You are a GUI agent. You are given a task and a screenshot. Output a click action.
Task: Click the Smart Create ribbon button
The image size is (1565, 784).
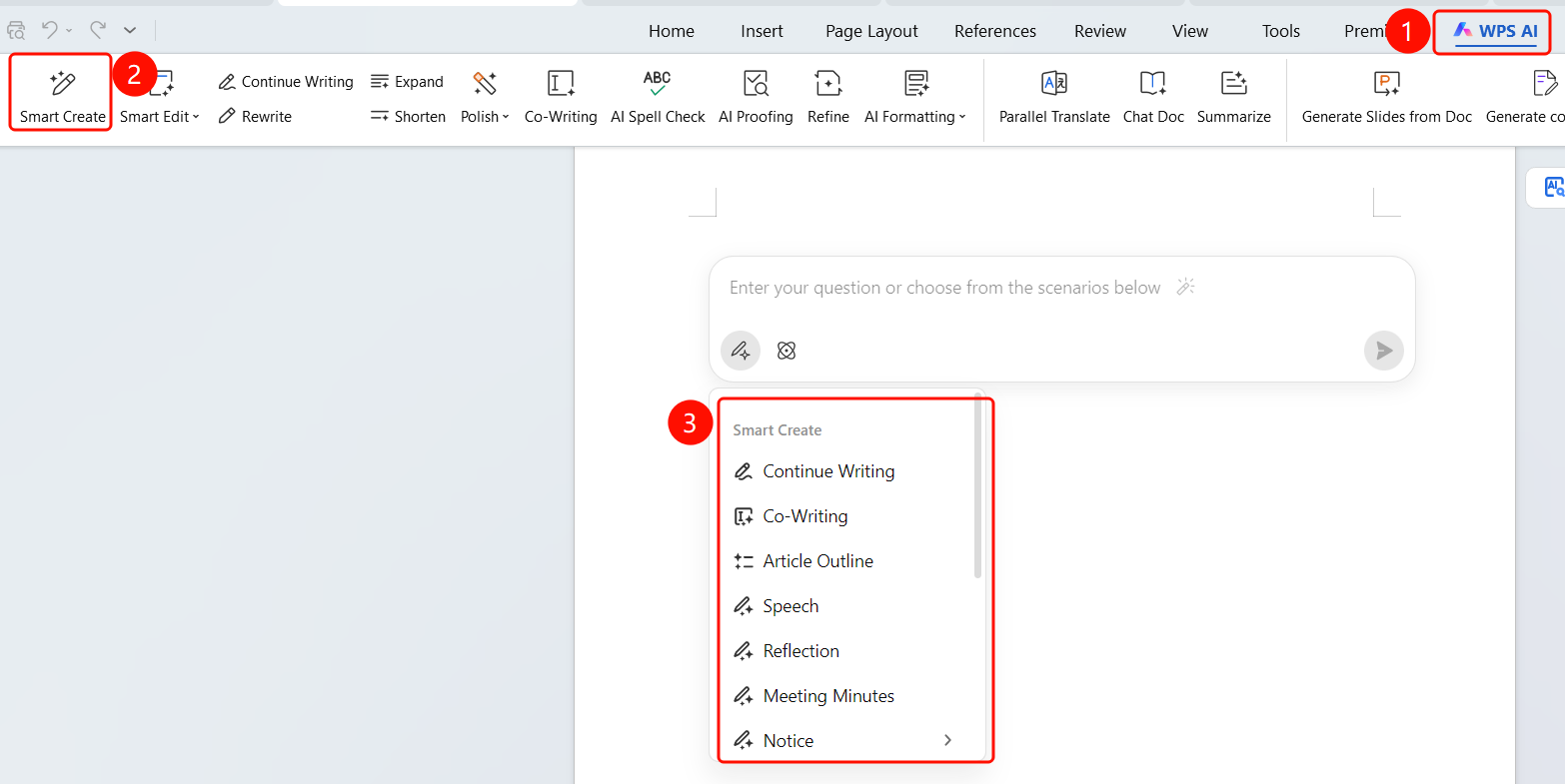62,96
